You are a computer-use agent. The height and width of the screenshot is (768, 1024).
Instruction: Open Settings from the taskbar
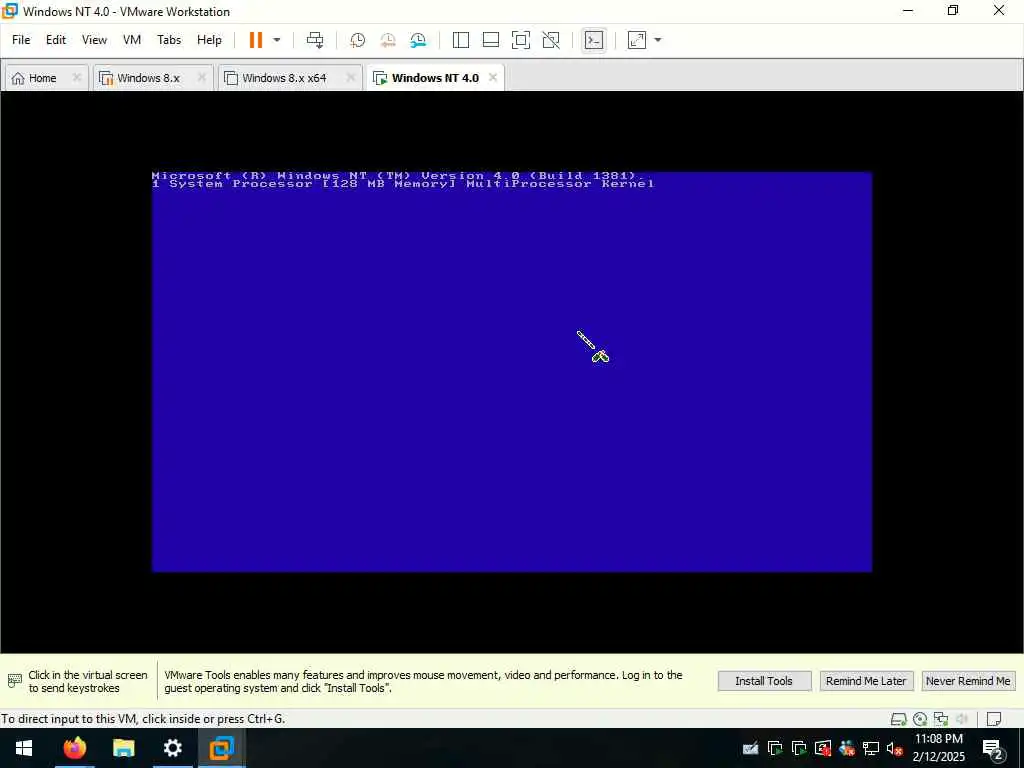[172, 748]
